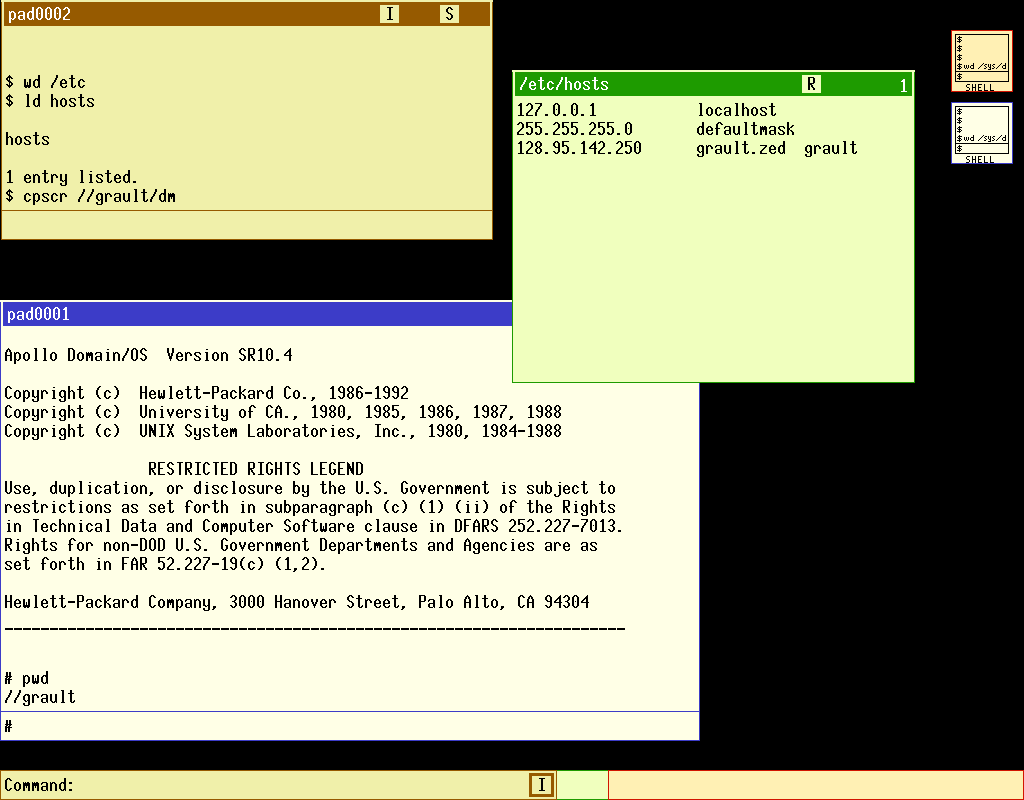This screenshot has width=1024, height=800.
Task: Click the 127.0.0.1 address in /etc/hosts
Action: (x=556, y=110)
